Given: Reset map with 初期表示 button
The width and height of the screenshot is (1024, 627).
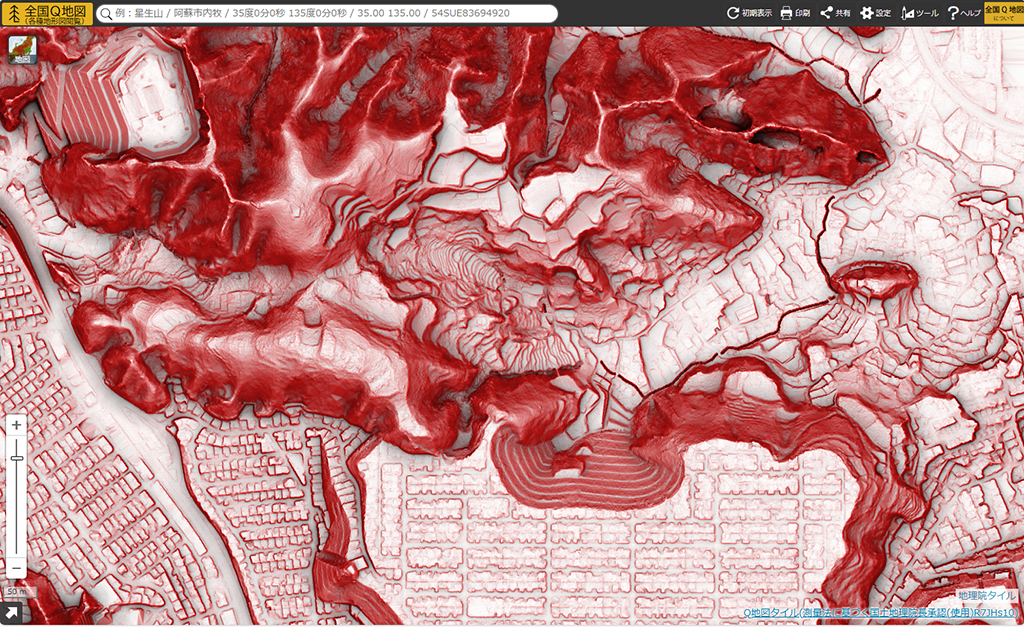Looking at the screenshot, I should tap(749, 13).
